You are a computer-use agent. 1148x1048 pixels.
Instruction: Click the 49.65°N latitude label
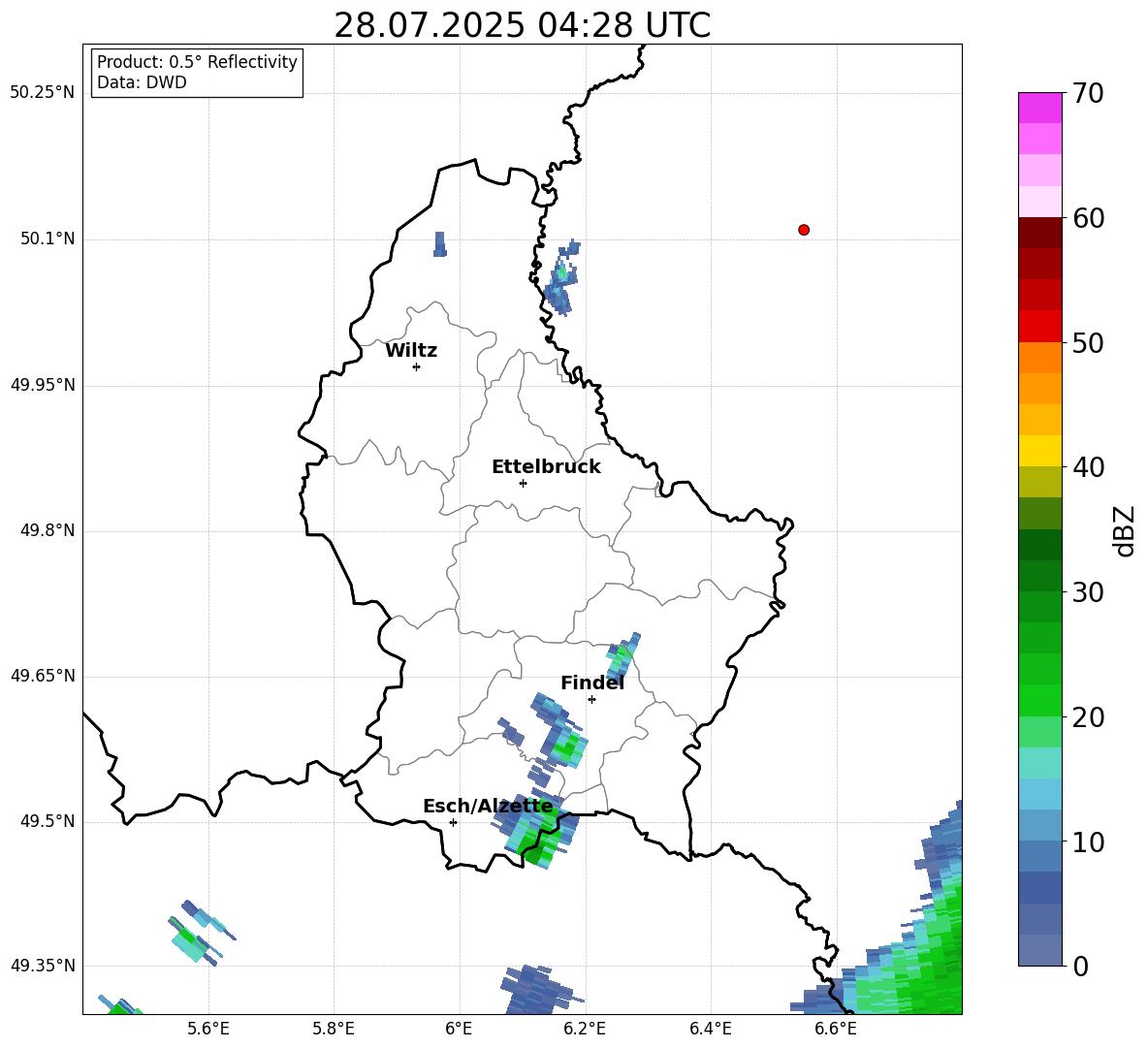pos(43,676)
